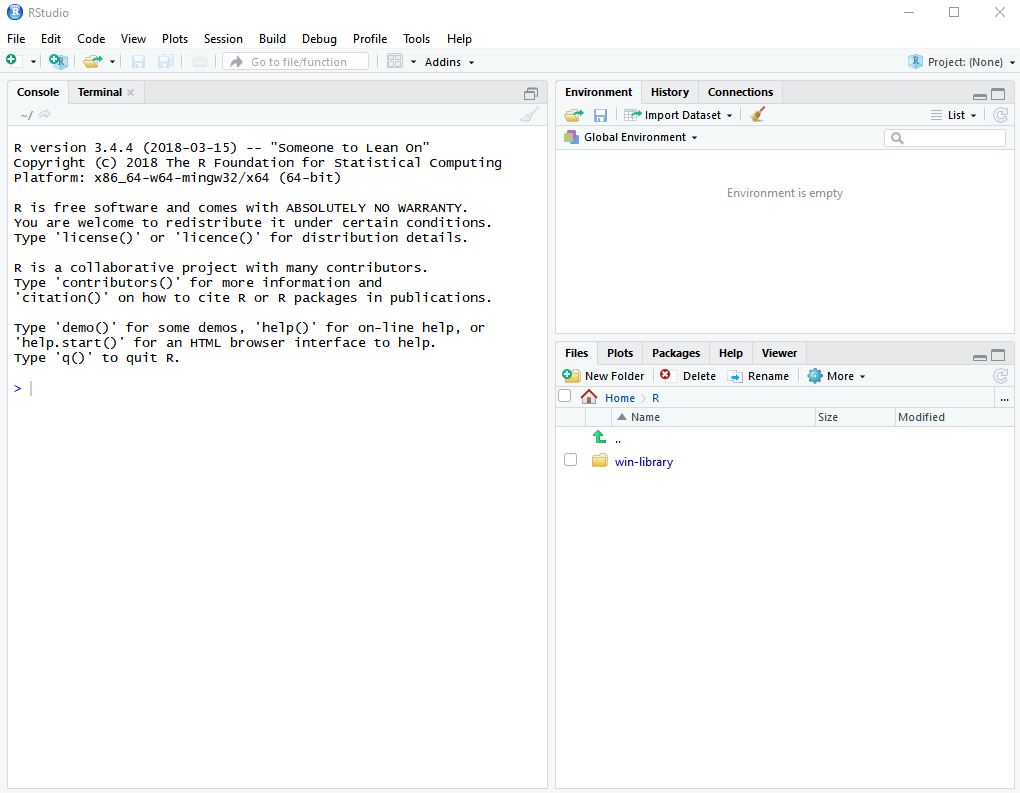Check the win-library folder checkbox
Image resolution: width=1020 pixels, height=793 pixels.
[570, 460]
